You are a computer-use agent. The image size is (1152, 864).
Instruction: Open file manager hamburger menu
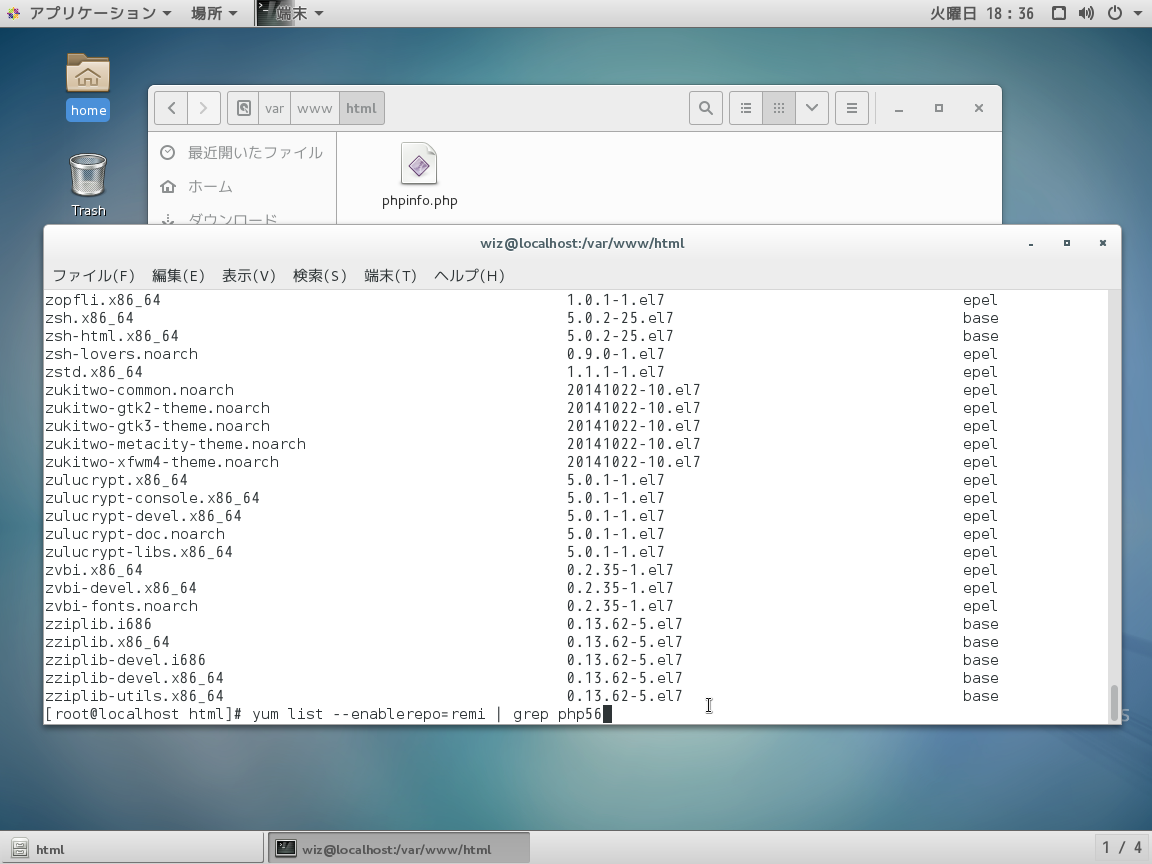[x=852, y=108]
